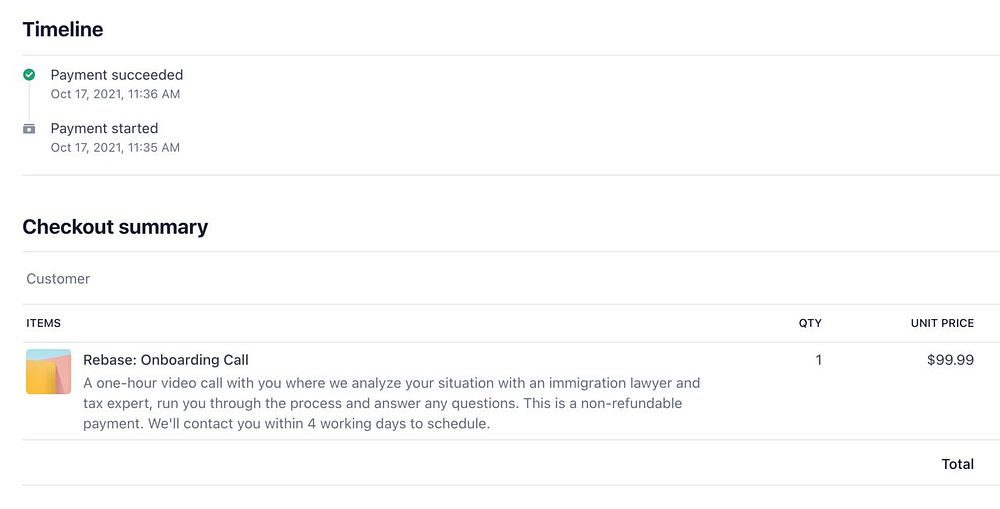The image size is (1000, 509).
Task: Open the Rebase product thumbnail image
Action: 48,372
